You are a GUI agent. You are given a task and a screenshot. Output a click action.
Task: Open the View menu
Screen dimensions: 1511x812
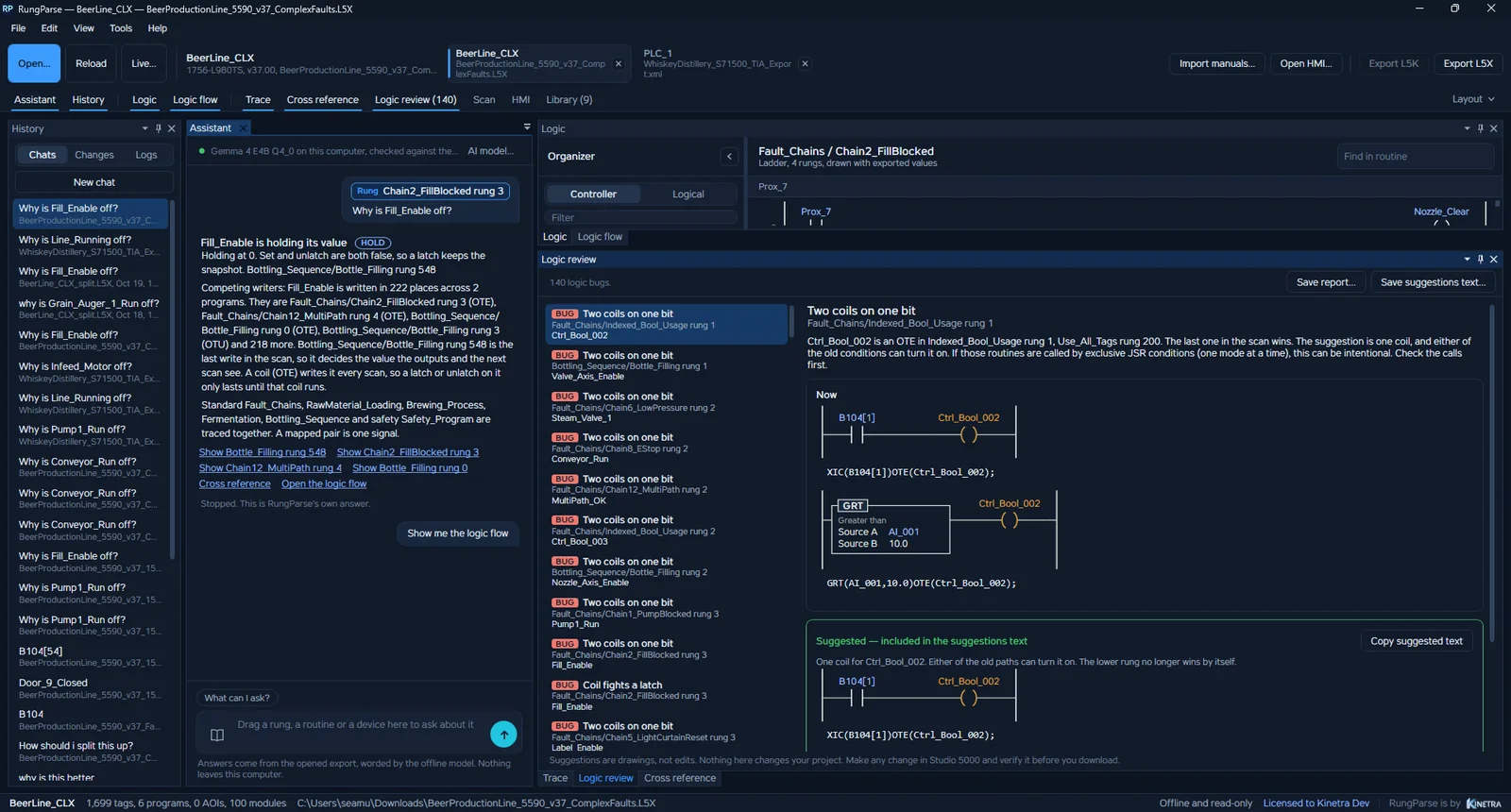pos(84,28)
